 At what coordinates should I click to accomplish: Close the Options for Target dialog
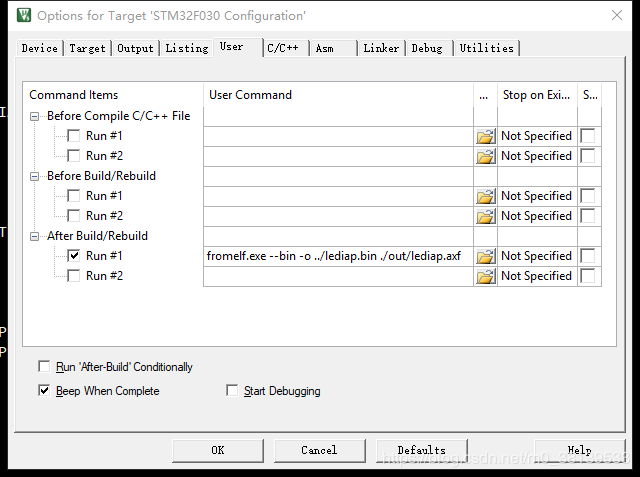[614, 15]
